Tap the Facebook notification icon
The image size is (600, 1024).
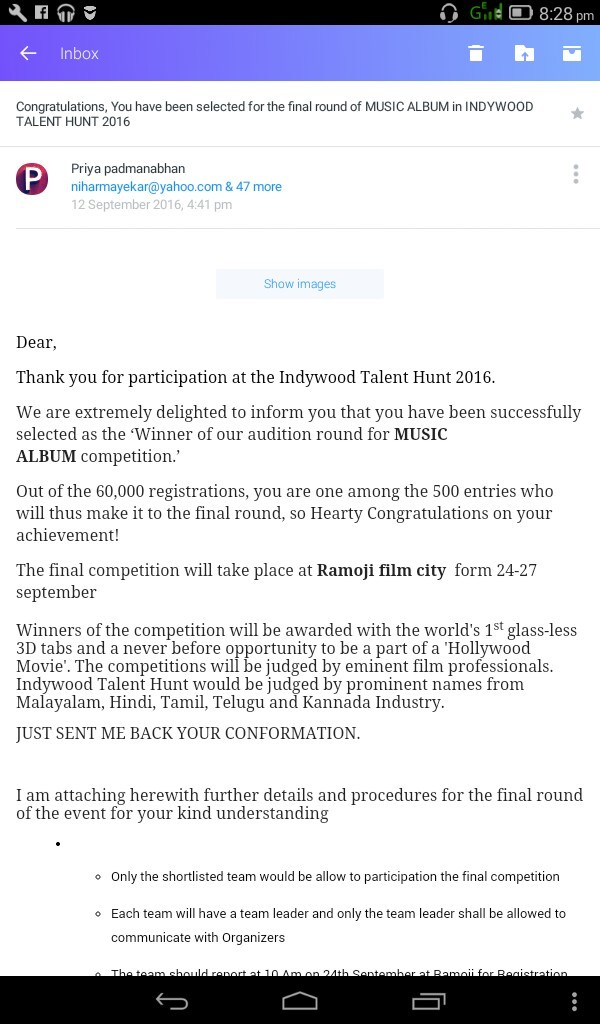pyautogui.click(x=41, y=13)
